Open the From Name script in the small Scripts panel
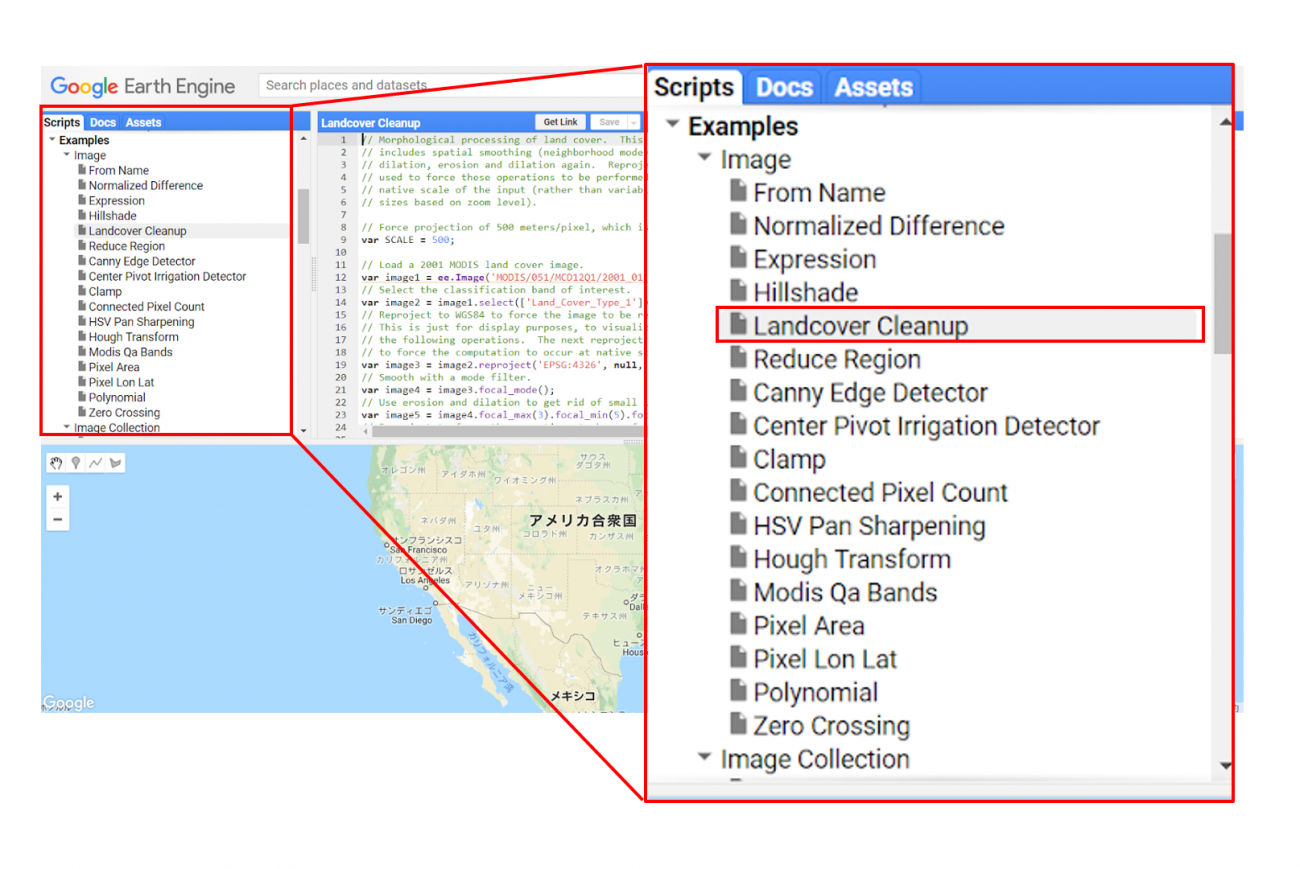This screenshot has width=1300, height=869. [x=119, y=170]
